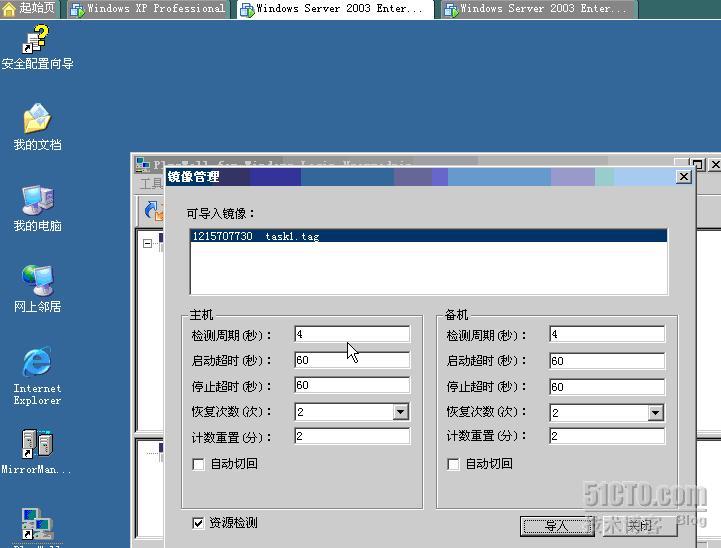Enable 主机 自动切回 checkbox
The width and height of the screenshot is (721, 548).
pyautogui.click(x=198, y=464)
